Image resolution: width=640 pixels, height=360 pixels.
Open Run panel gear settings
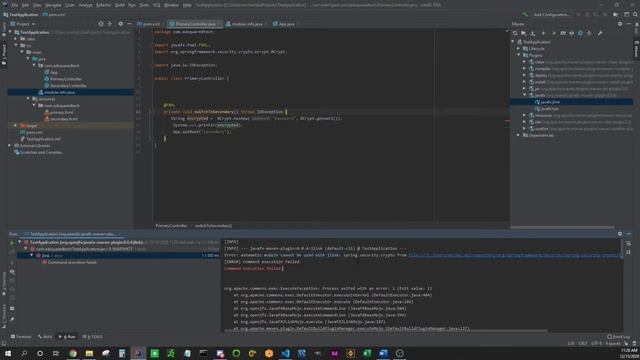tap(620, 234)
